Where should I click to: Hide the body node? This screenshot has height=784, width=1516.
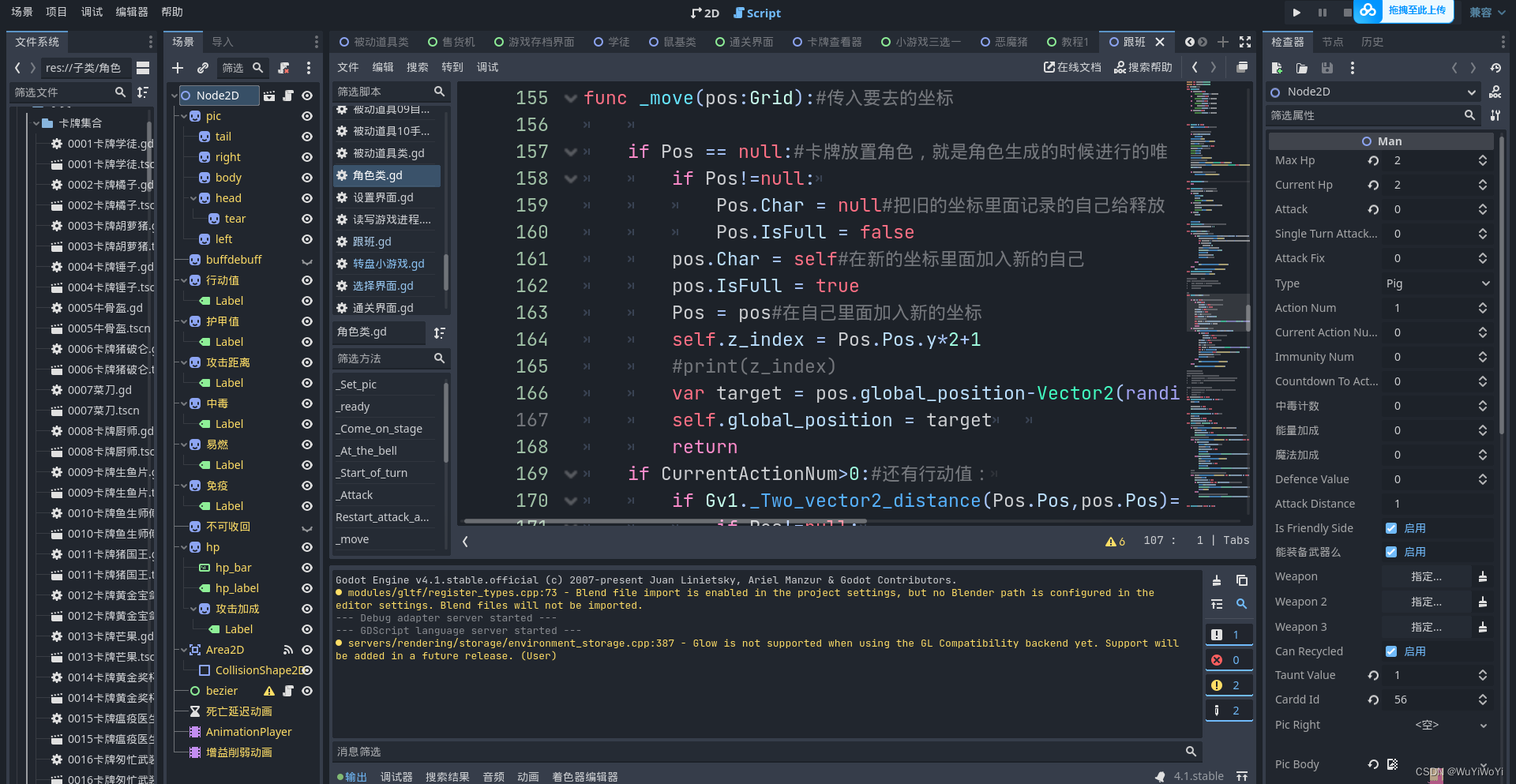tap(307, 178)
